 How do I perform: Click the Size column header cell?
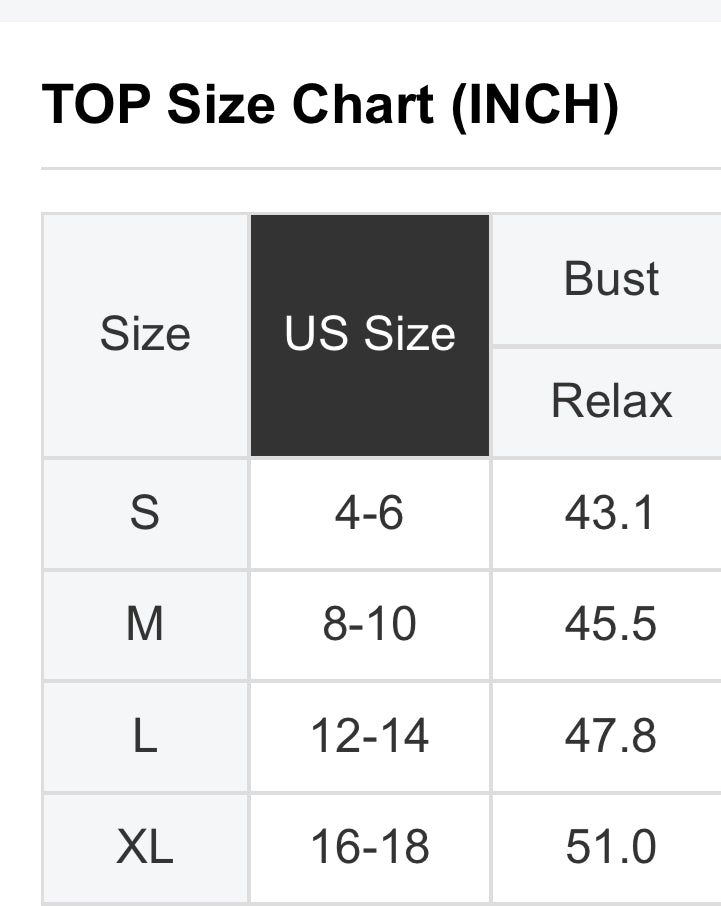click(x=145, y=335)
